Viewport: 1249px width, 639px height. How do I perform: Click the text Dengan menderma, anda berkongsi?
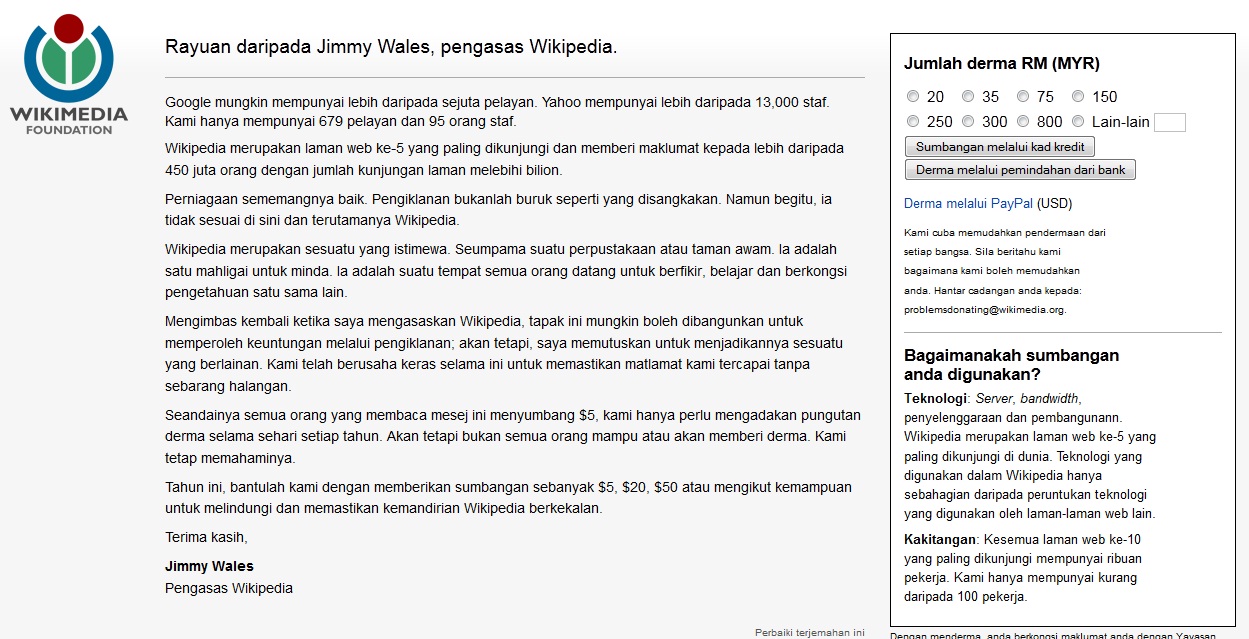(1053, 635)
